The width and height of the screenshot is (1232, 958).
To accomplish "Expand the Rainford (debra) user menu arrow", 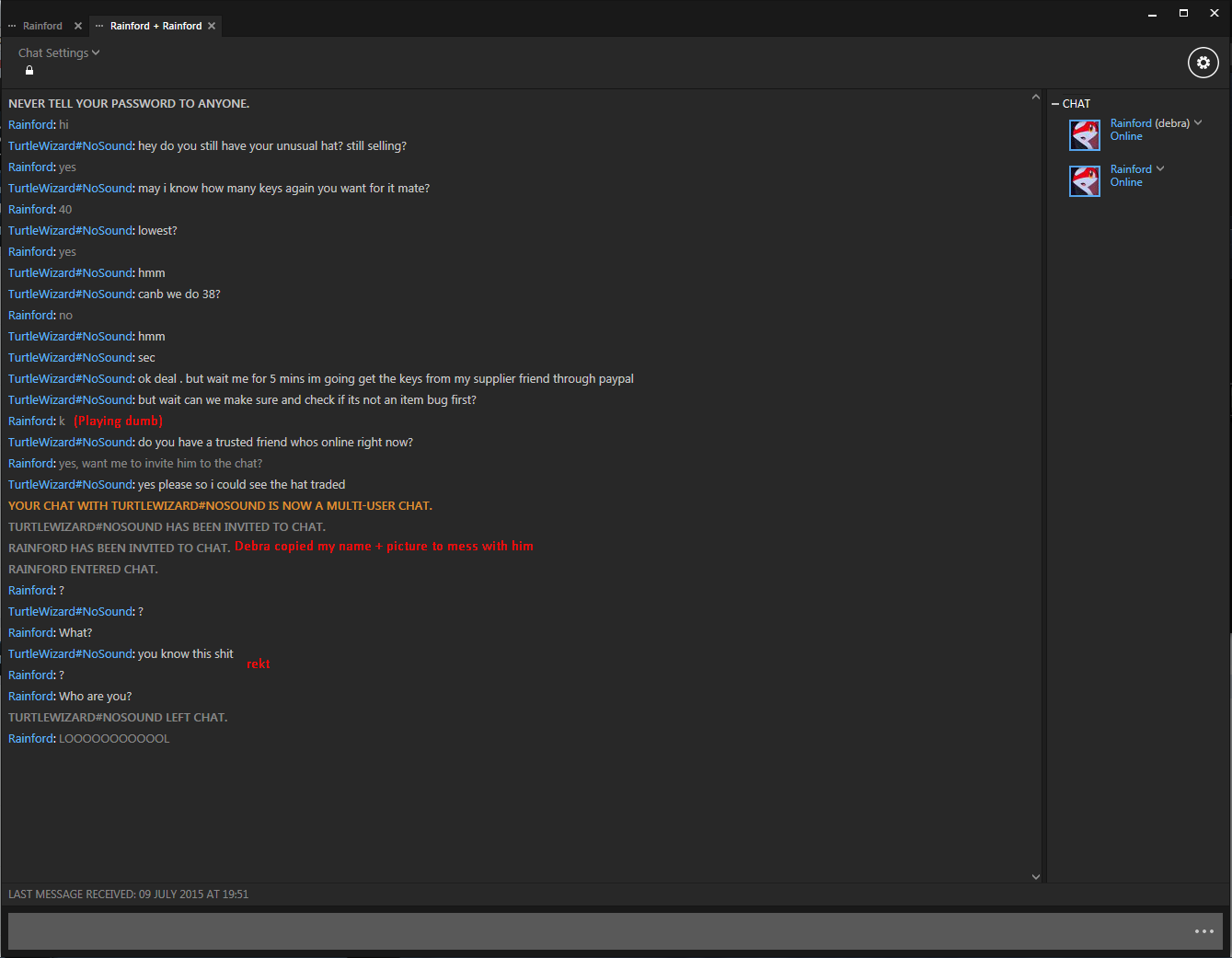I will (1198, 122).
